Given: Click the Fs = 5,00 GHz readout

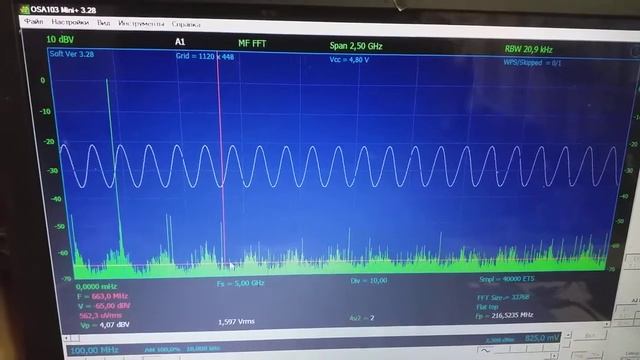Looking at the screenshot, I should (x=240, y=282).
